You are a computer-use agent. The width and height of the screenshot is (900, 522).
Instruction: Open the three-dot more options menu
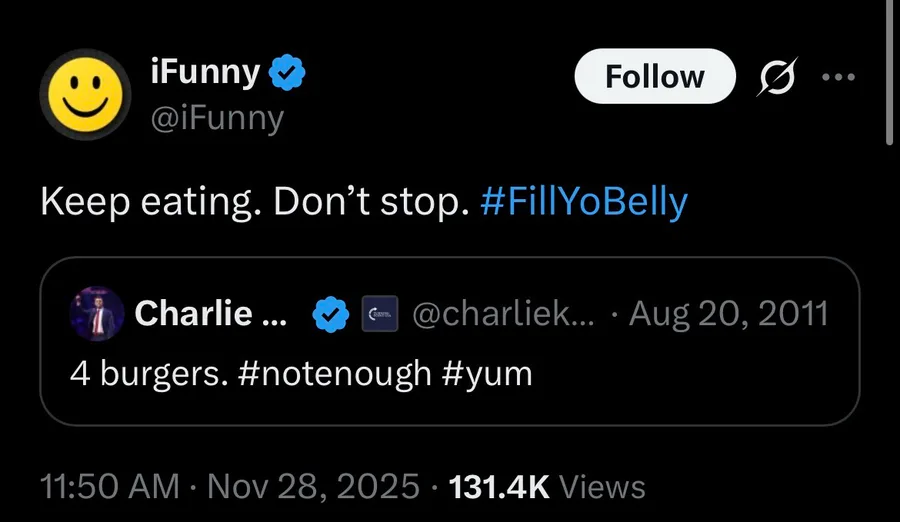point(837,76)
